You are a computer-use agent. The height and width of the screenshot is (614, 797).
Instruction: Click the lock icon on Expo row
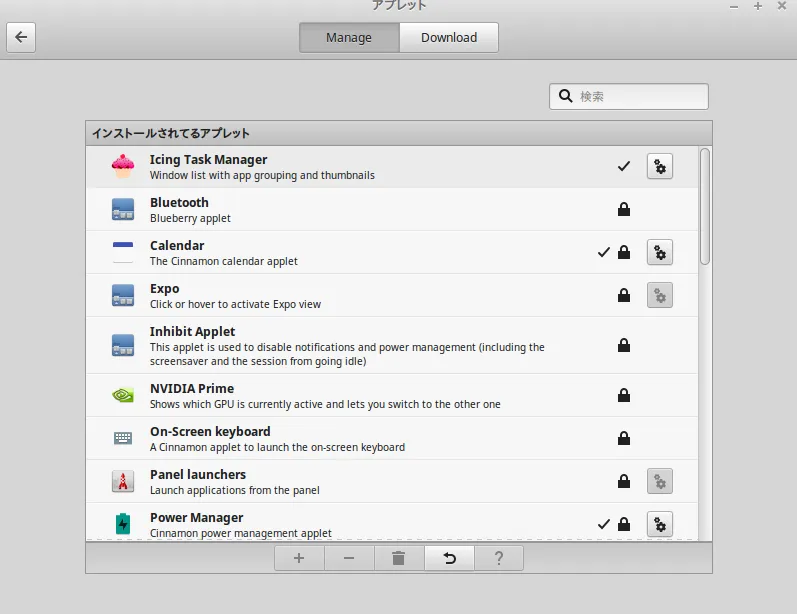(624, 295)
